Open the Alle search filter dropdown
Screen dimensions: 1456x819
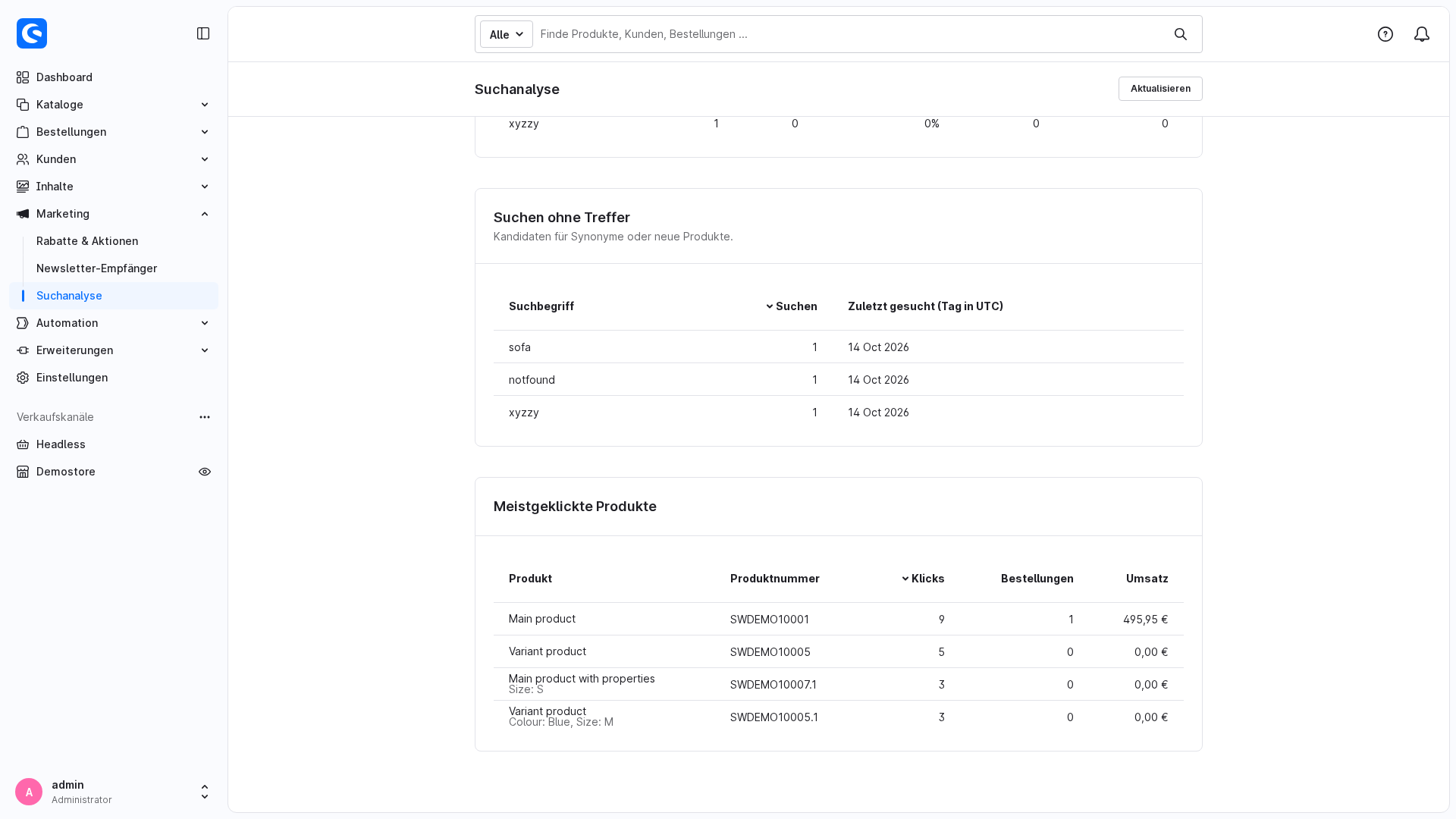(x=507, y=34)
